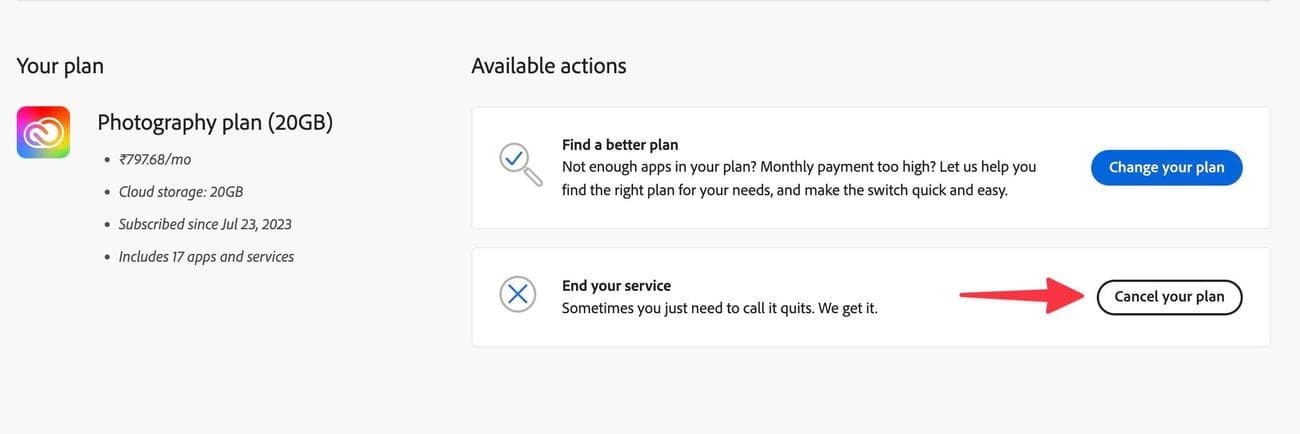Click the ₹797.68/mo price text

click(157, 158)
